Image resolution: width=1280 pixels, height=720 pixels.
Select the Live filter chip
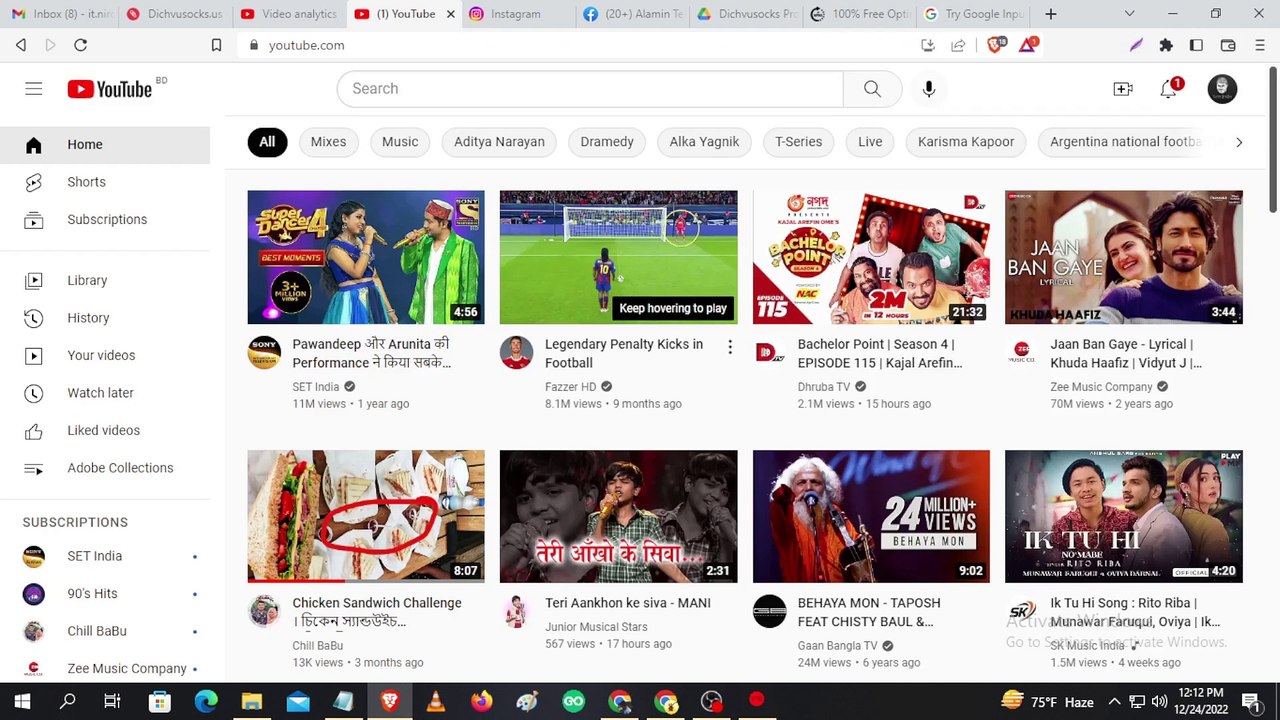(x=870, y=142)
